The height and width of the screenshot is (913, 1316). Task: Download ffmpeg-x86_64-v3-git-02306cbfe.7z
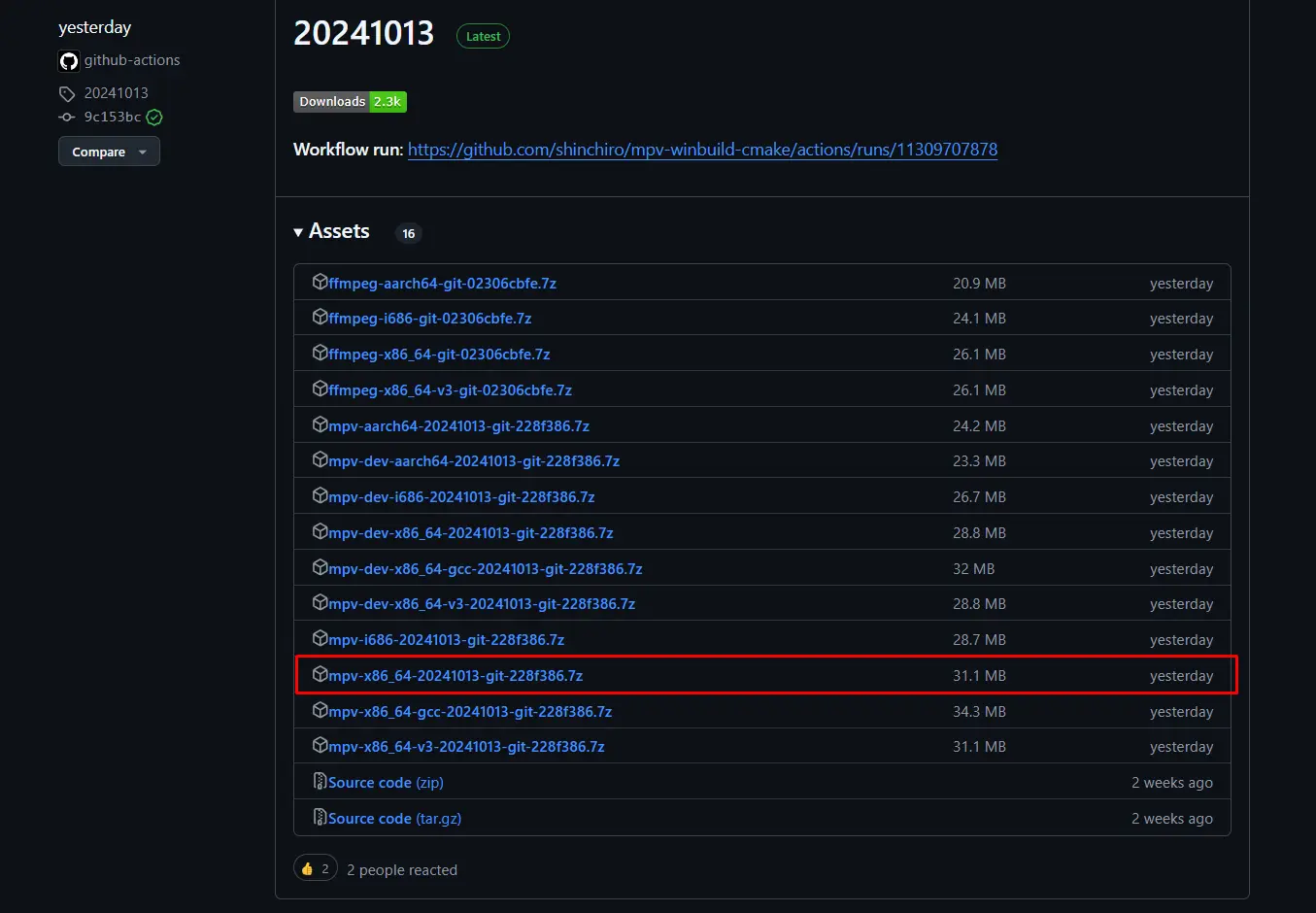tap(450, 390)
